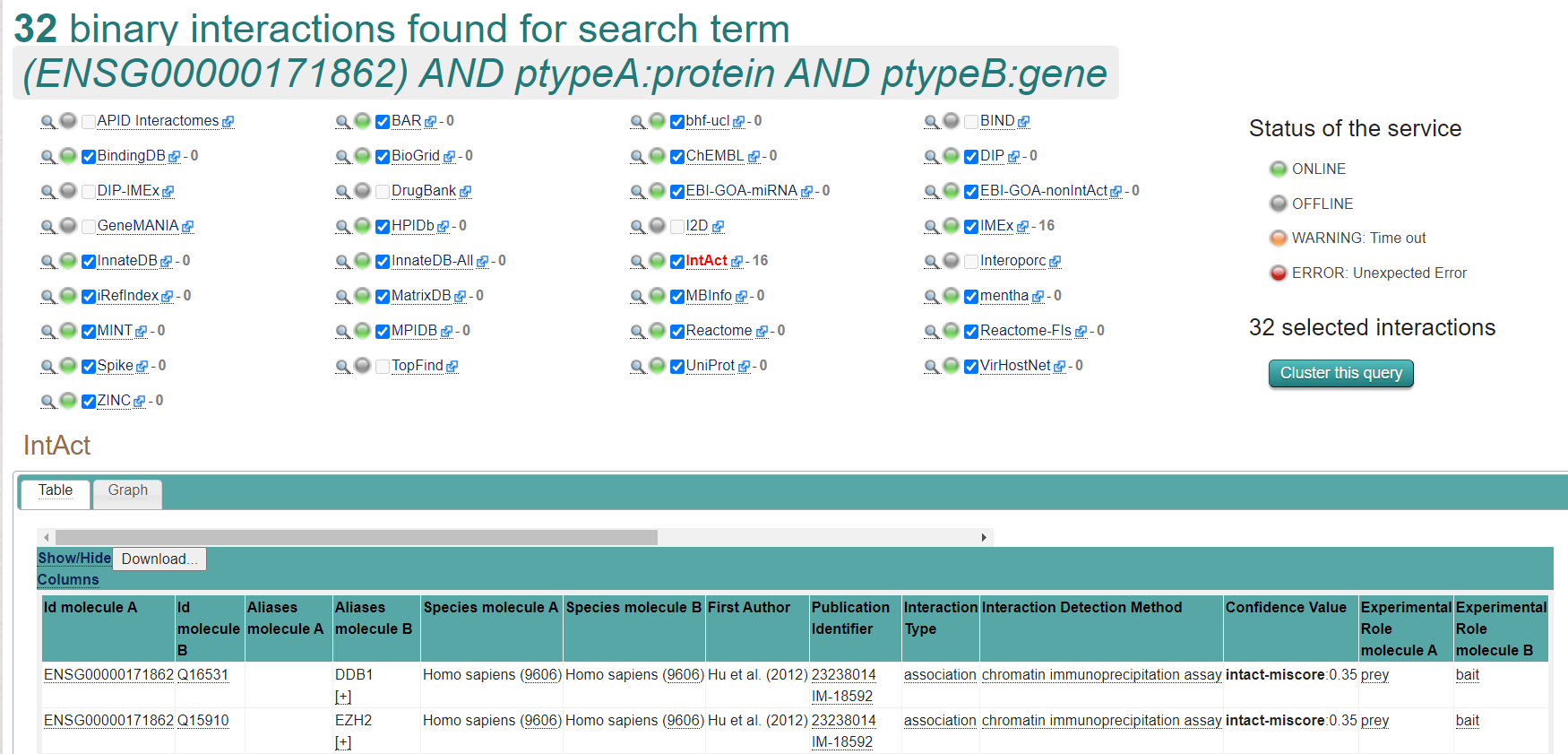
Task: Click the magnifier icon beside ZINC
Action: coord(48,401)
